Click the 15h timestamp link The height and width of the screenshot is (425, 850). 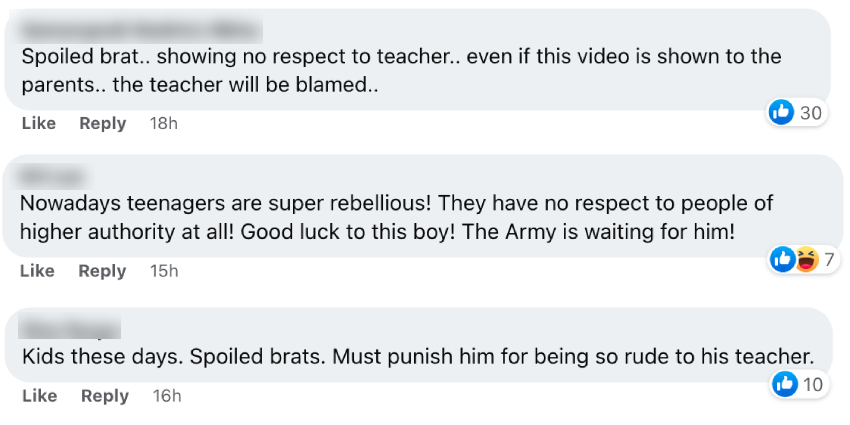click(x=163, y=271)
